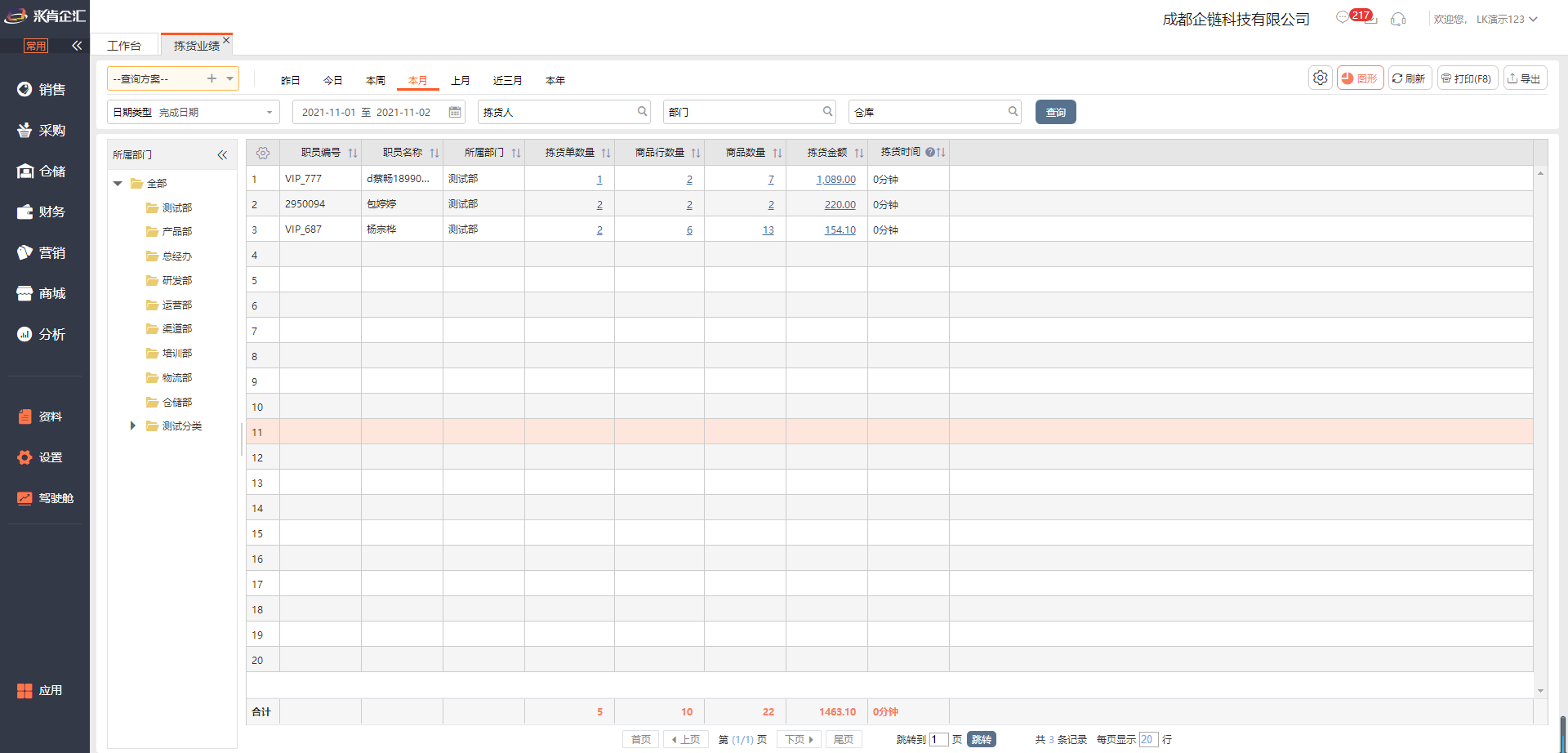The image size is (1568, 753).
Task: Open the settings gear in the top toolbar
Action: click(1320, 78)
